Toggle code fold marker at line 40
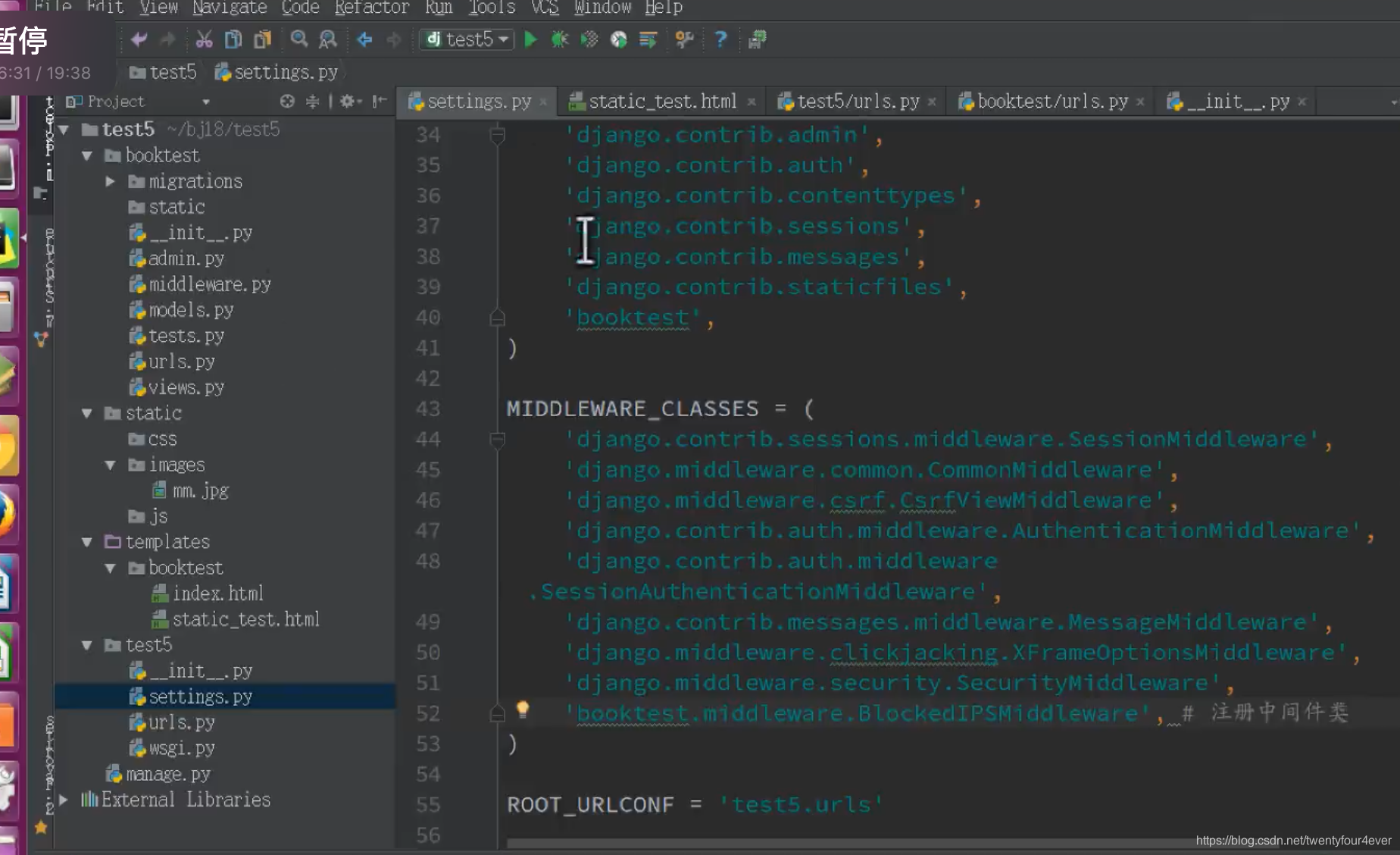The image size is (1400, 855). 498,318
